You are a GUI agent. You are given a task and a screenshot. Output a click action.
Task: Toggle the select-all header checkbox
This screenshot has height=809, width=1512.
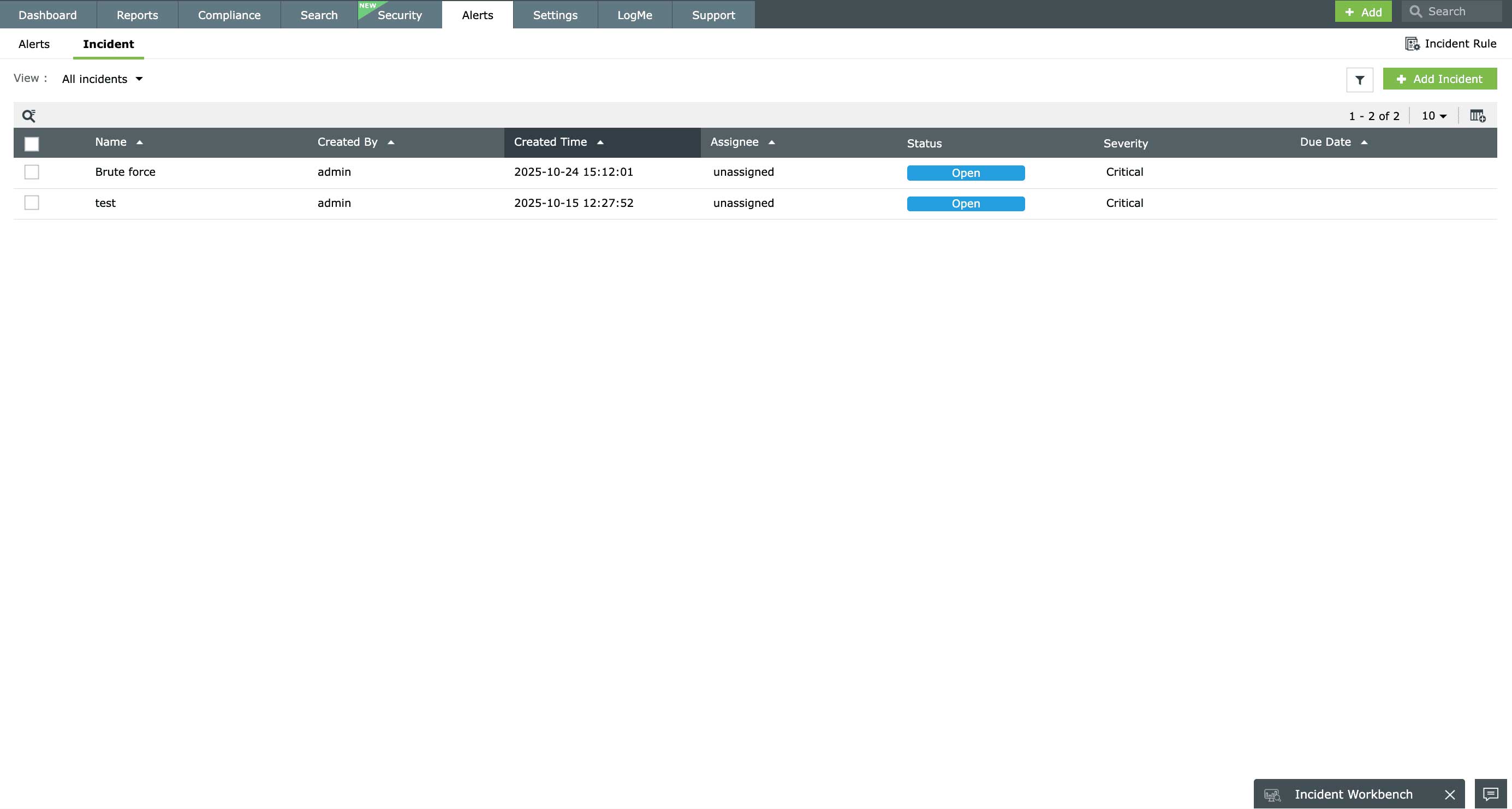[x=32, y=144]
